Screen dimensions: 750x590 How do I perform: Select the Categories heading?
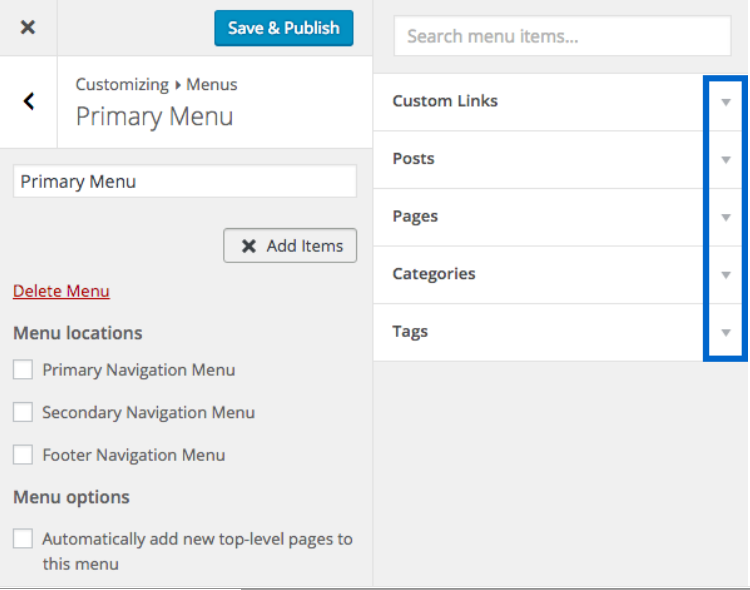pos(434,274)
